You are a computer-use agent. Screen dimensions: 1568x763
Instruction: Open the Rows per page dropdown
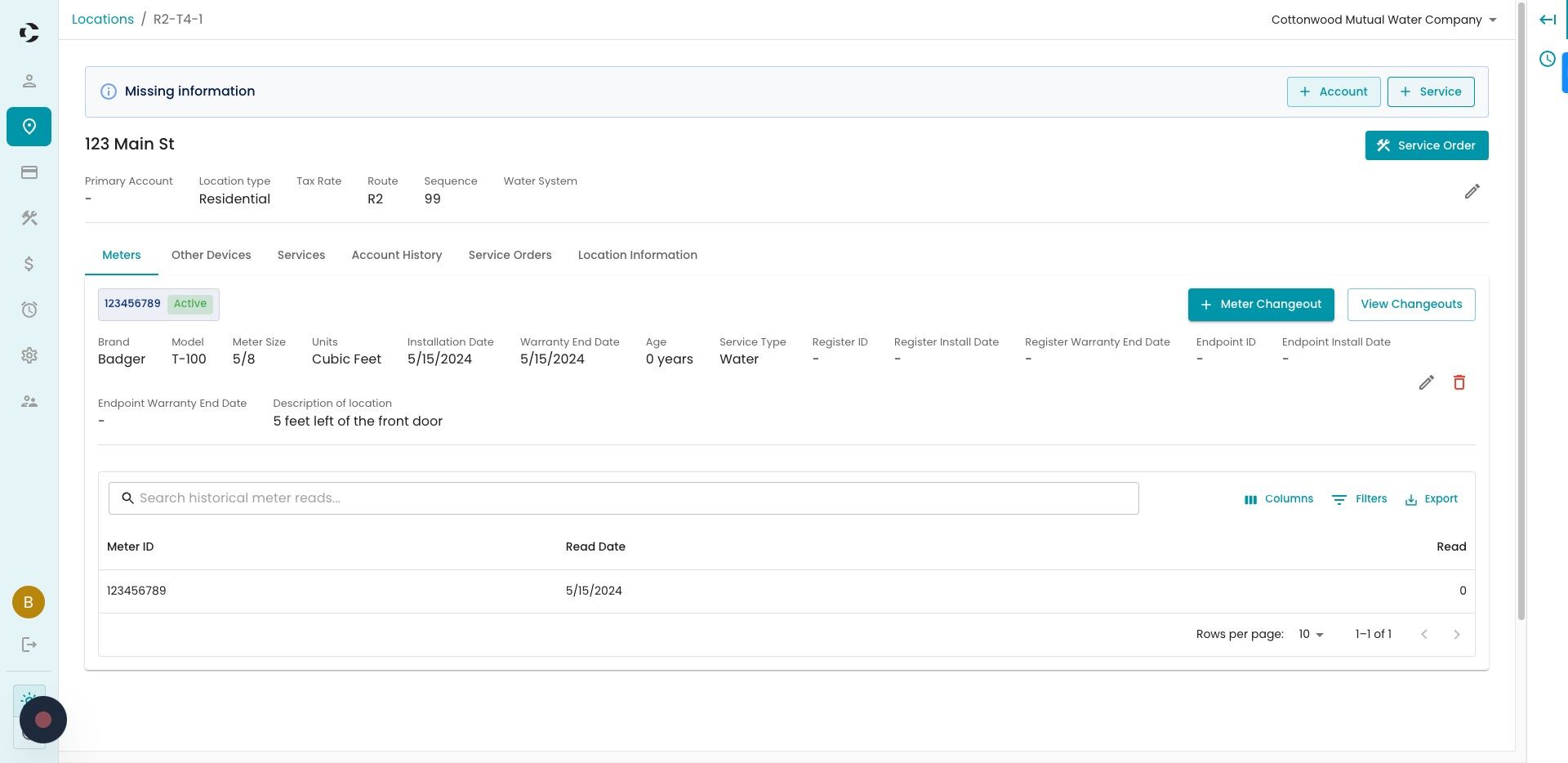pyautogui.click(x=1311, y=635)
